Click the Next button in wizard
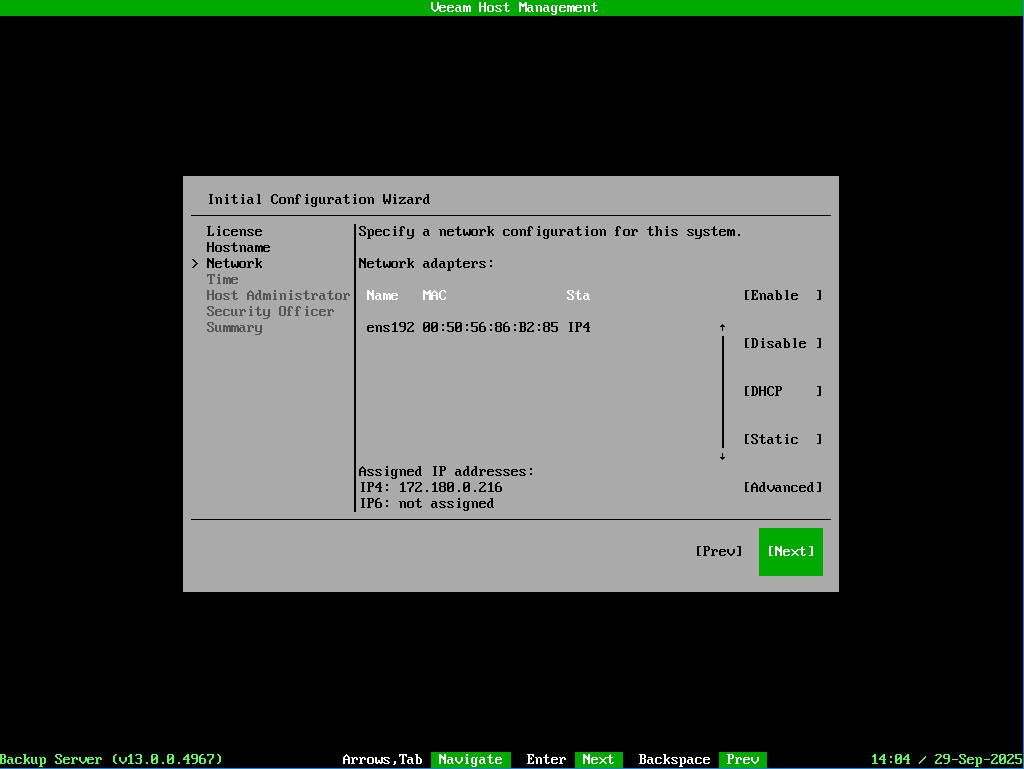The width and height of the screenshot is (1024, 769). [790, 552]
